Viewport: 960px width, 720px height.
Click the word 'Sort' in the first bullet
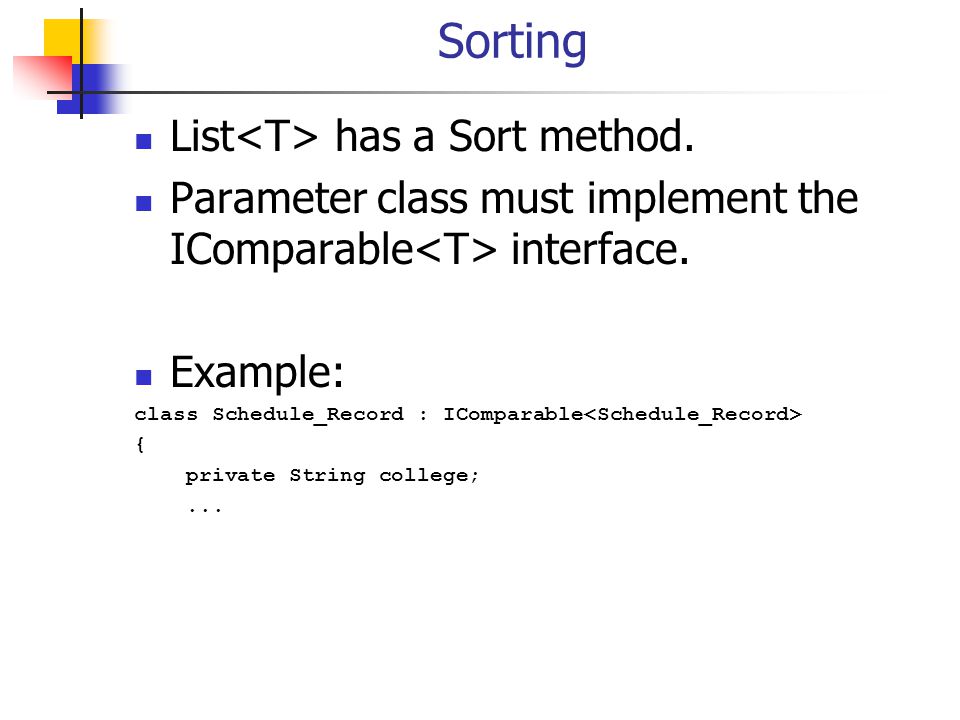(487, 136)
